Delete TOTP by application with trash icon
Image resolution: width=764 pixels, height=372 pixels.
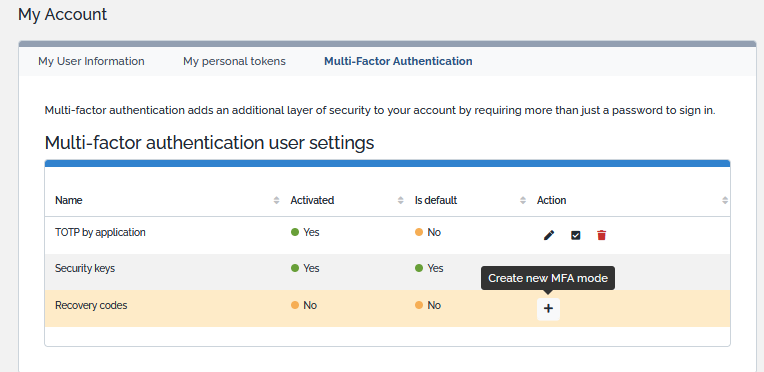602,235
